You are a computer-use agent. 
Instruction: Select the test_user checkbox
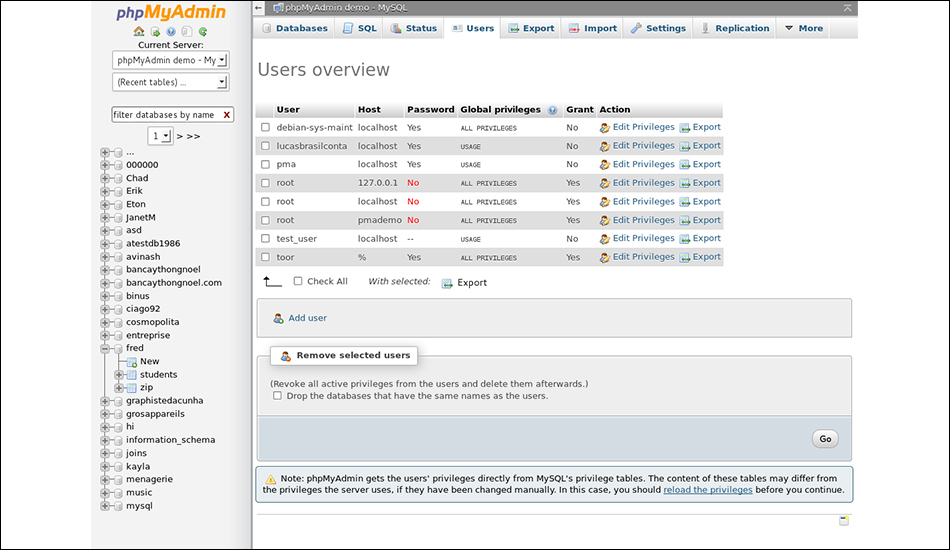click(x=265, y=239)
